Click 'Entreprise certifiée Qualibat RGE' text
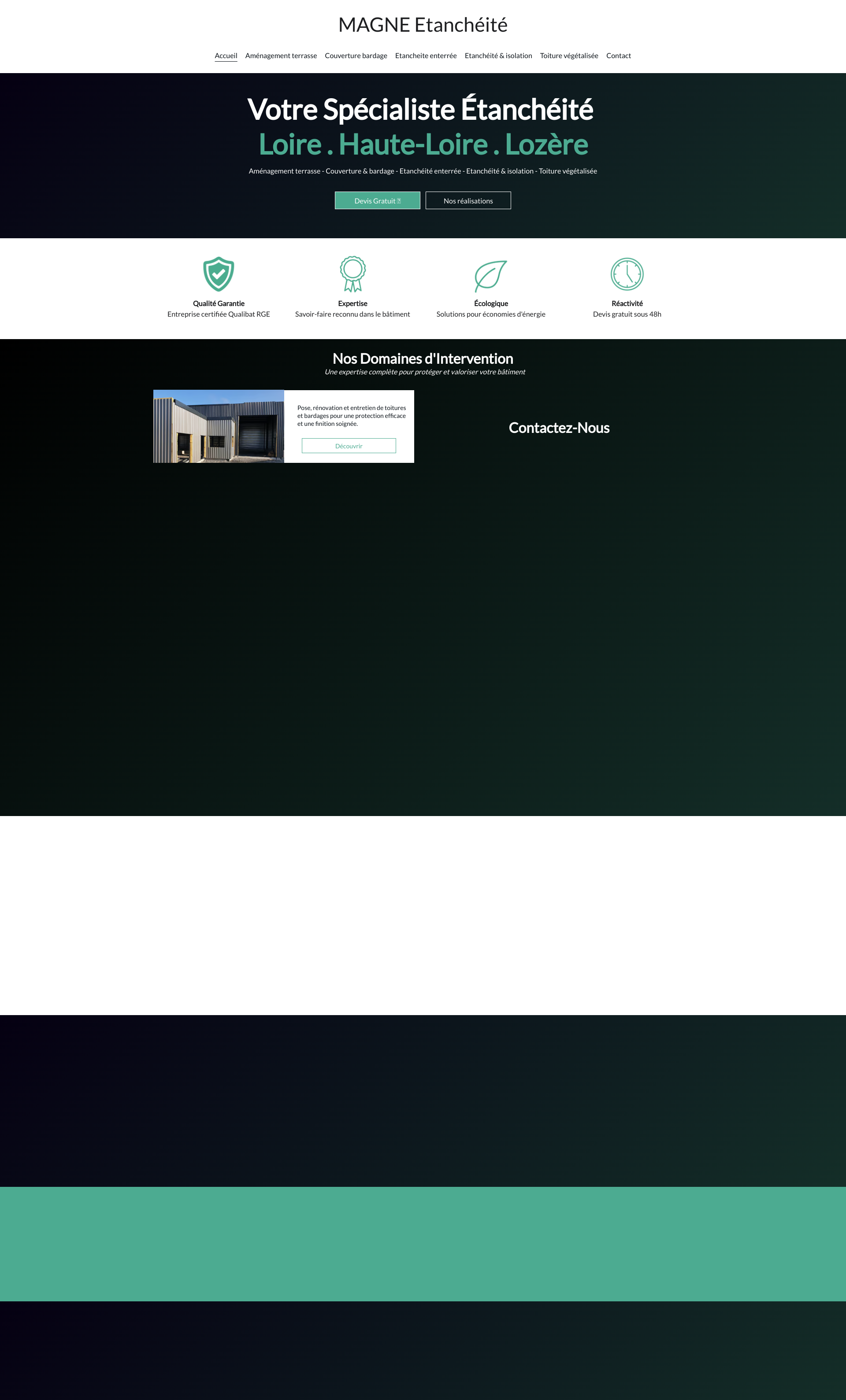The image size is (846, 1400). 218,314
